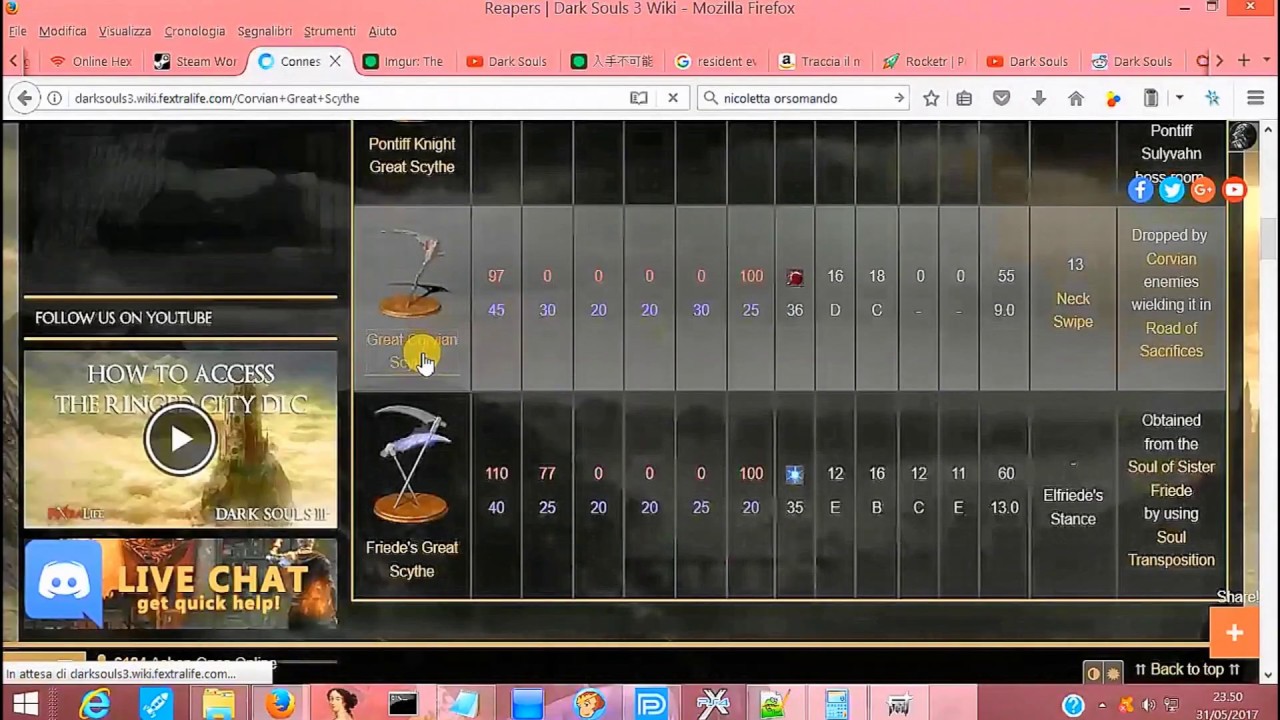Share on Twitter icon

1172,189
